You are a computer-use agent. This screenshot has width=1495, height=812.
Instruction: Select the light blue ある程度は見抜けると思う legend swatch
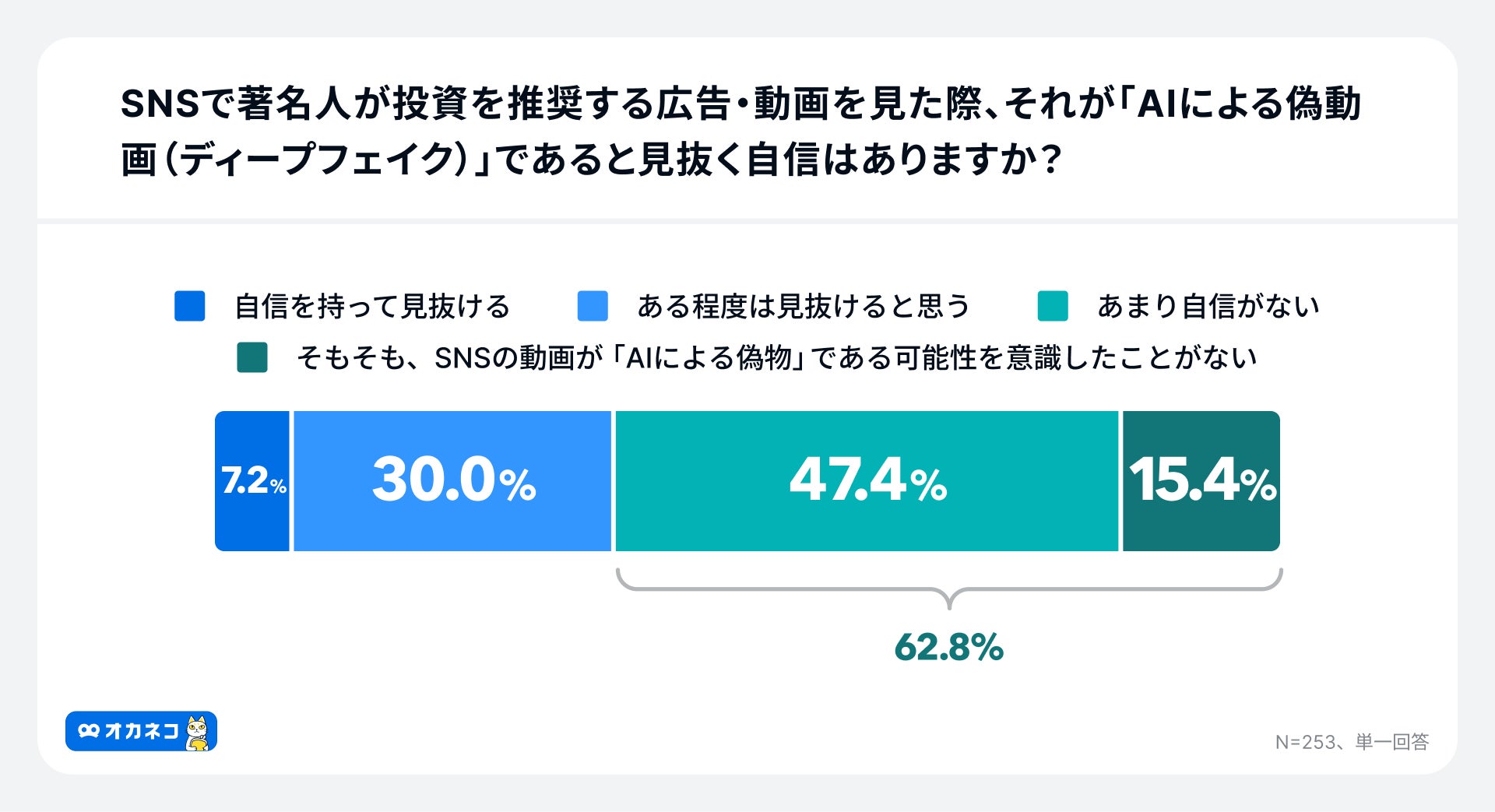coord(593,306)
